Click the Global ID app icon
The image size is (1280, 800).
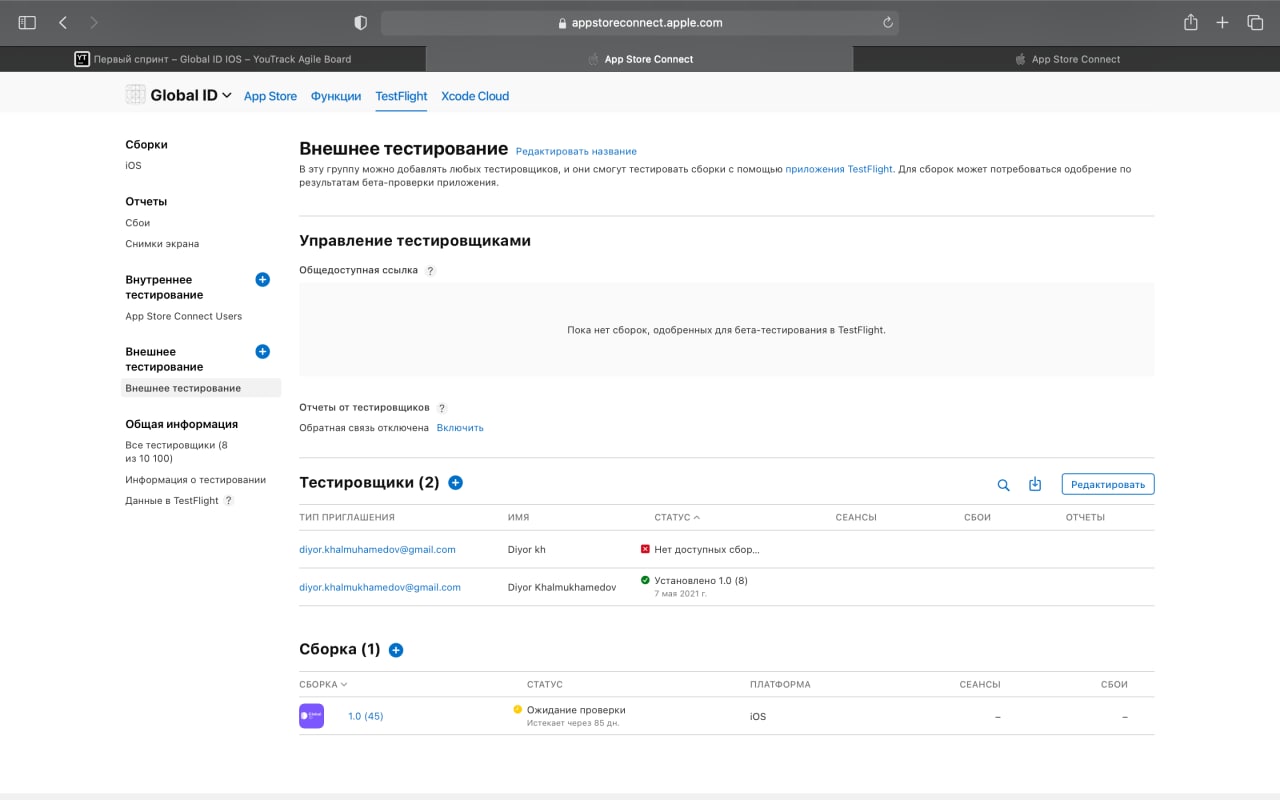coord(135,95)
